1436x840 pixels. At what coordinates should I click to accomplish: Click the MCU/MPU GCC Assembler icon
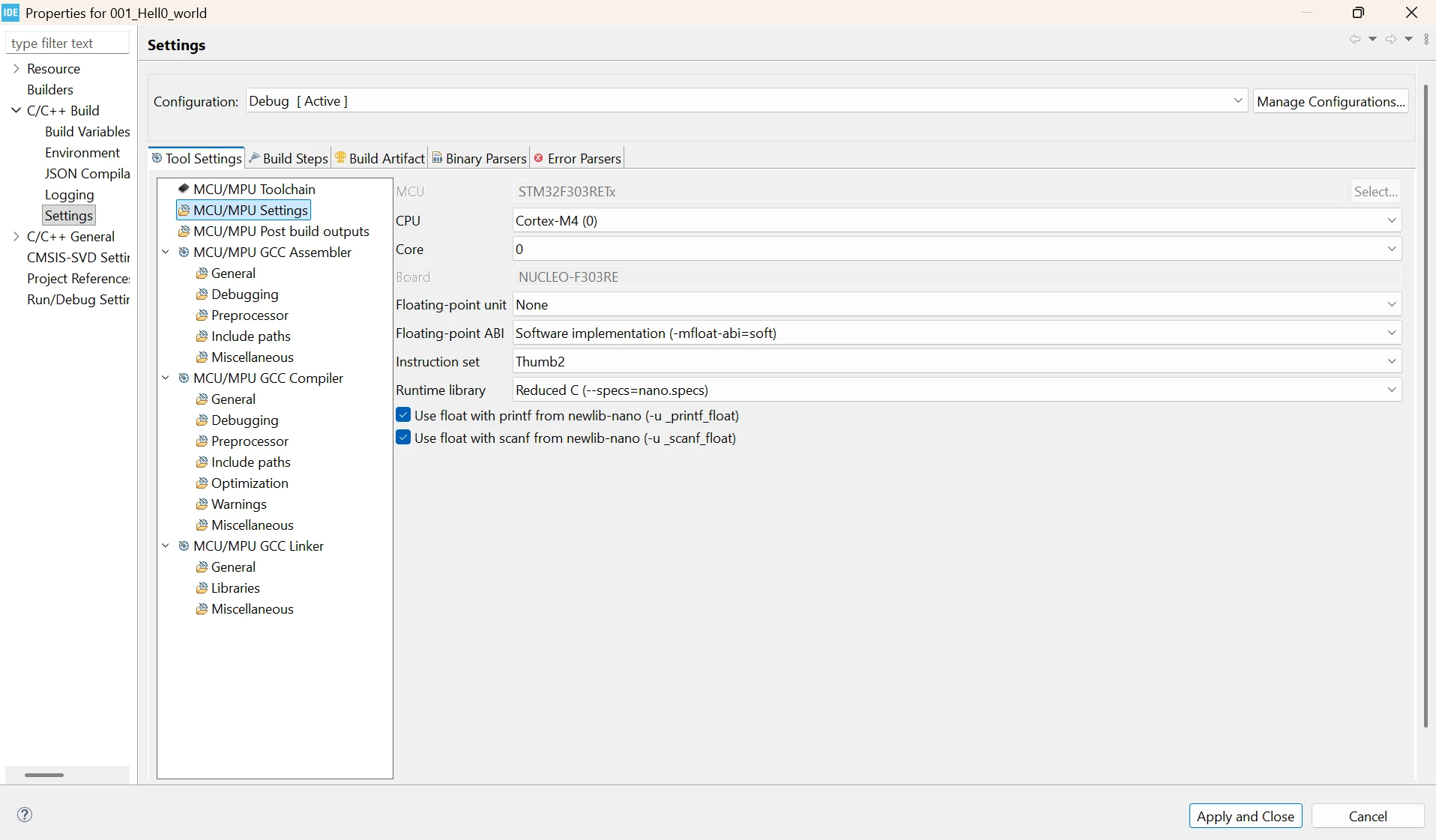(184, 252)
